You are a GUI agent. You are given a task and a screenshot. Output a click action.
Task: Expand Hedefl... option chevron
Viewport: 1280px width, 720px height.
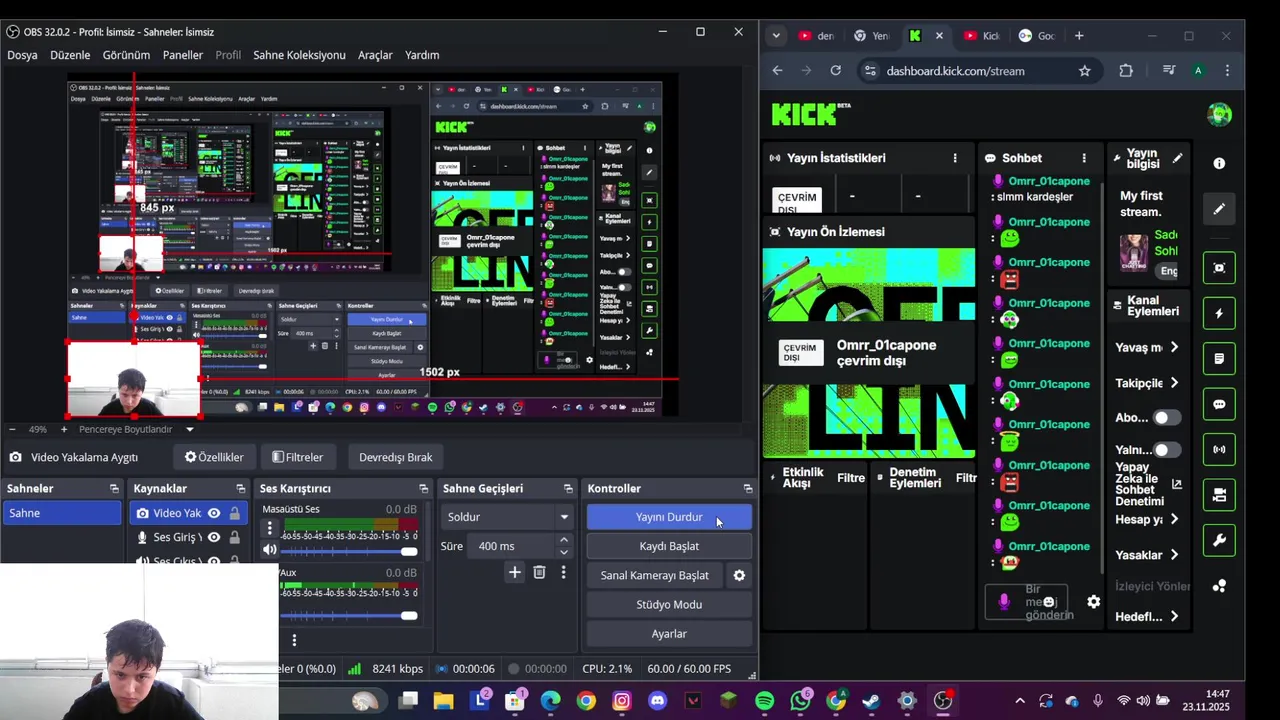1174,616
